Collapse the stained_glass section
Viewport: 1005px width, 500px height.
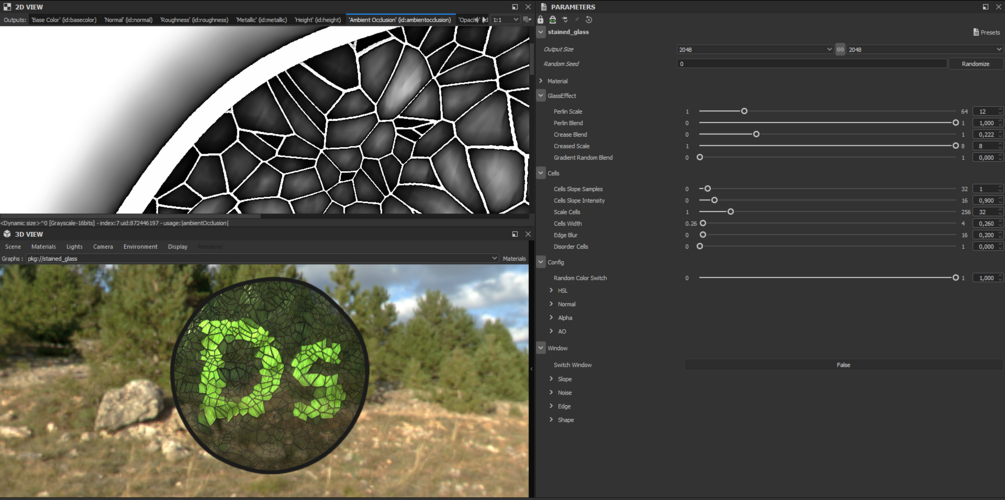pos(542,31)
